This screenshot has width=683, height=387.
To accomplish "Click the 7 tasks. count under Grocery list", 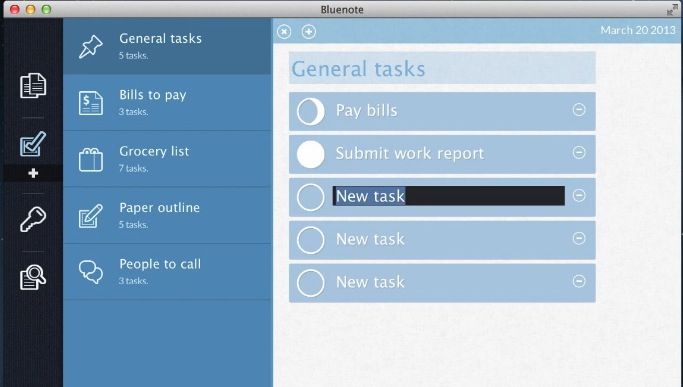I will click(x=134, y=168).
